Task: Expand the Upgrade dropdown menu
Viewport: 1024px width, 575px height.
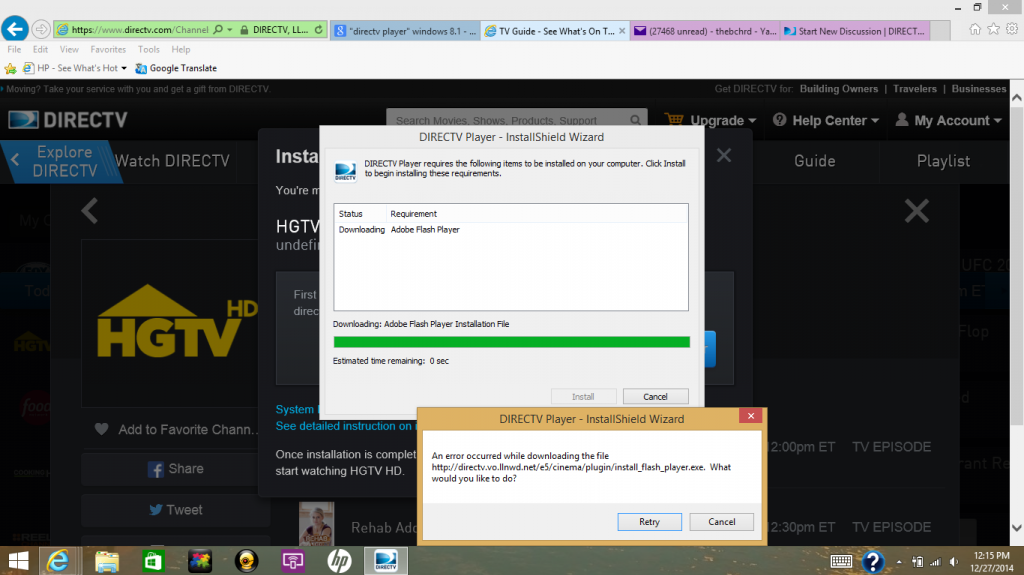Action: pyautogui.click(x=752, y=121)
